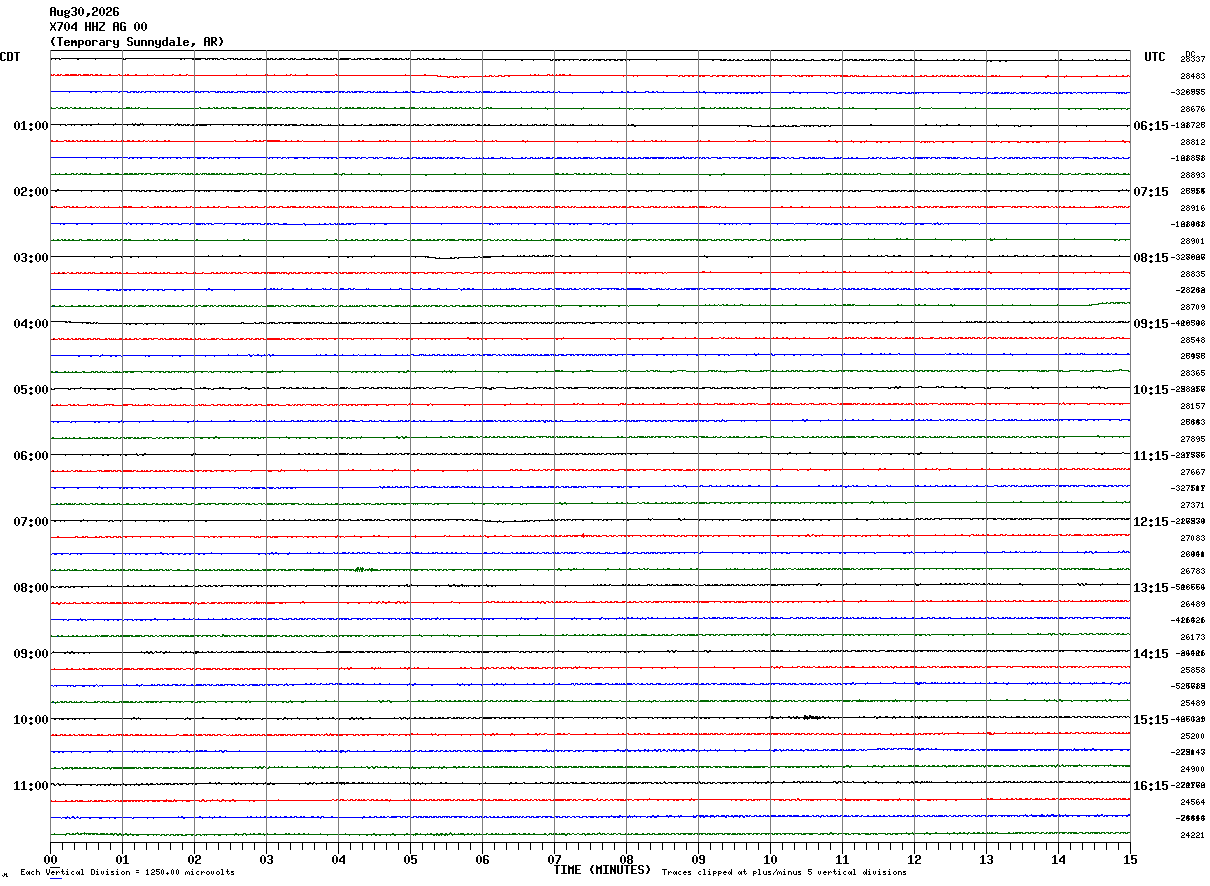Select the 16:15 UTC row label

1150,786
